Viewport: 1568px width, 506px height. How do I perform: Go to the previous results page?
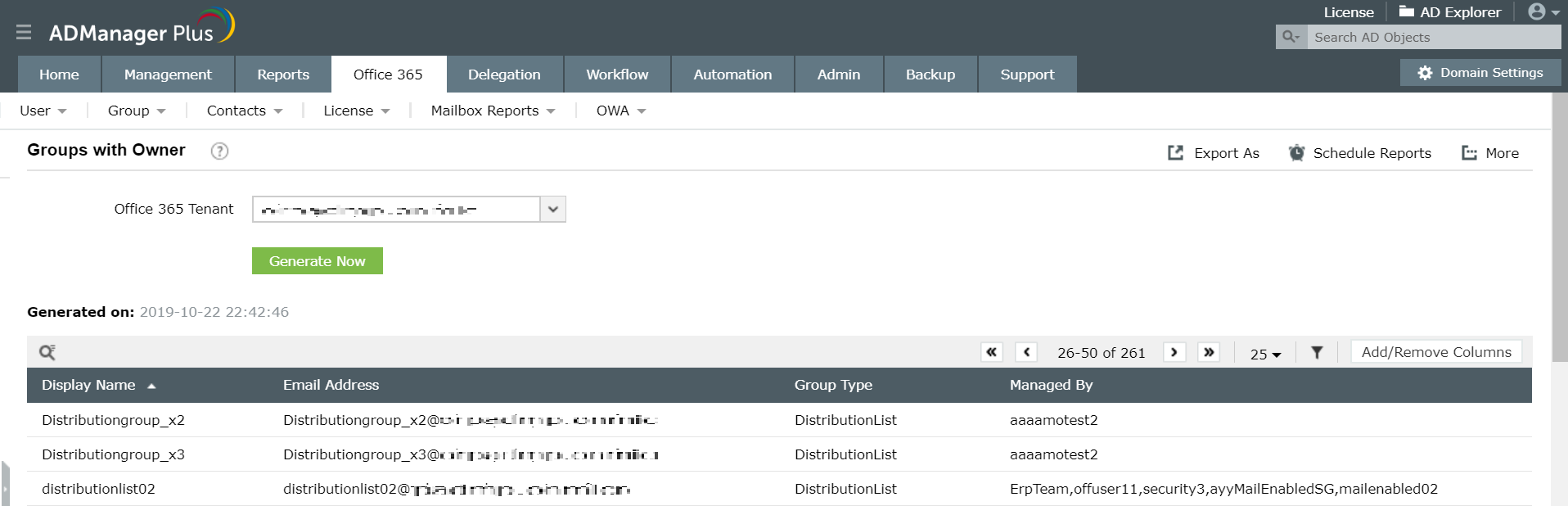tap(1026, 352)
